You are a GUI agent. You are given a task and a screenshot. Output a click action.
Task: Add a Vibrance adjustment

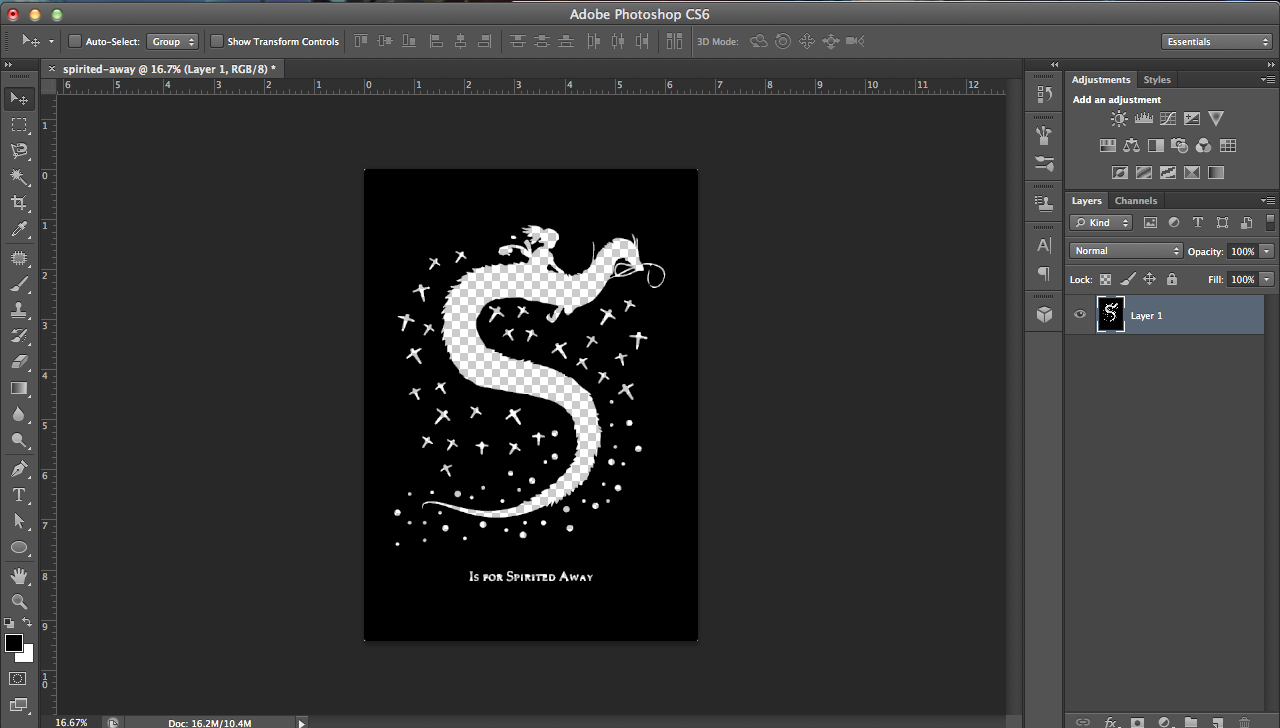[x=1216, y=119]
